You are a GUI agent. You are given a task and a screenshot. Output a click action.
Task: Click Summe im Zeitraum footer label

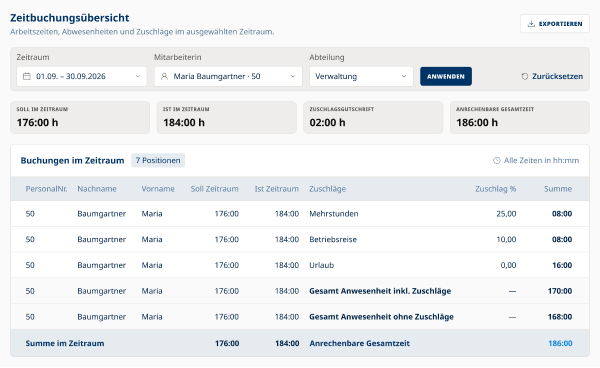[x=65, y=344]
